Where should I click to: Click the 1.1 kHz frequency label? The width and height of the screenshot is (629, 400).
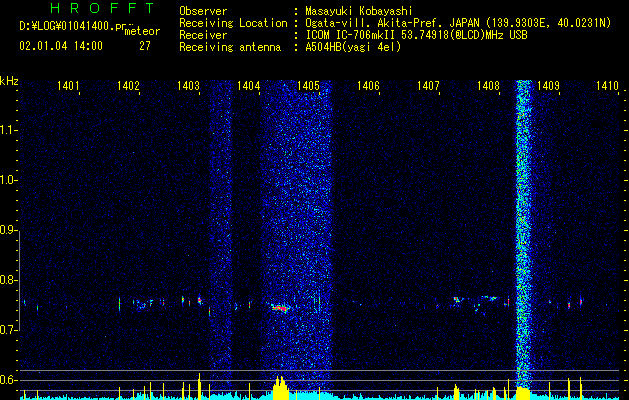[8, 130]
